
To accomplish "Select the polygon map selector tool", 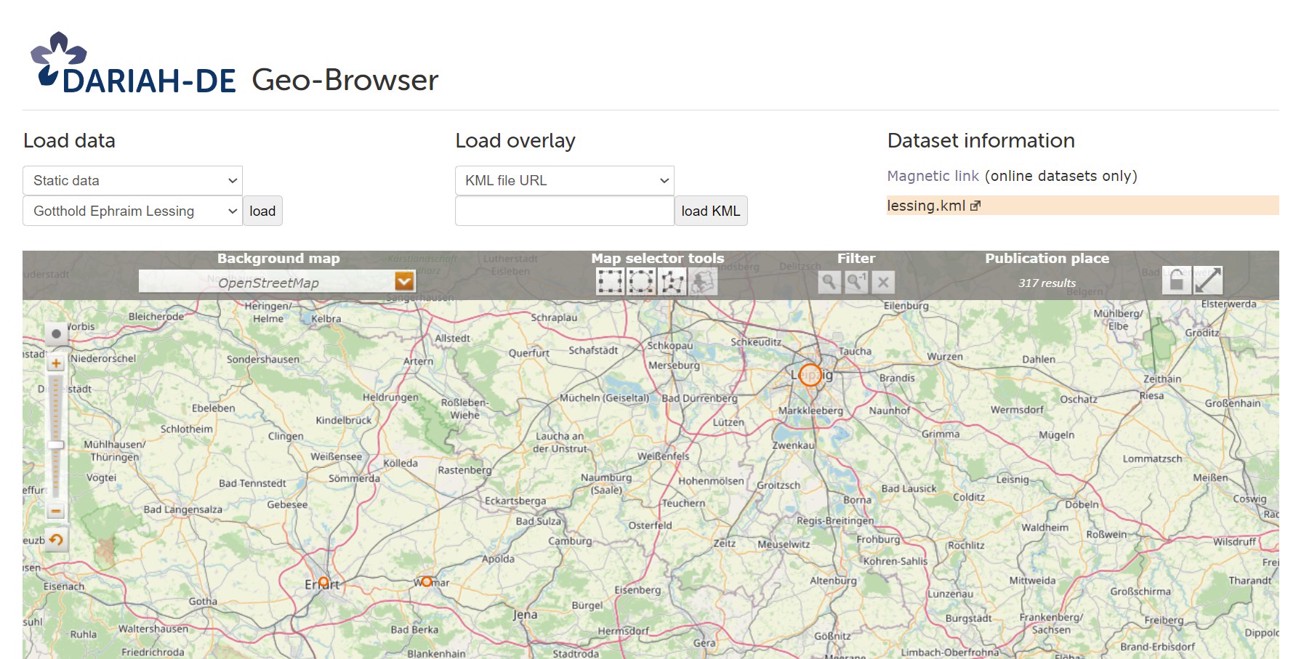I will [672, 282].
